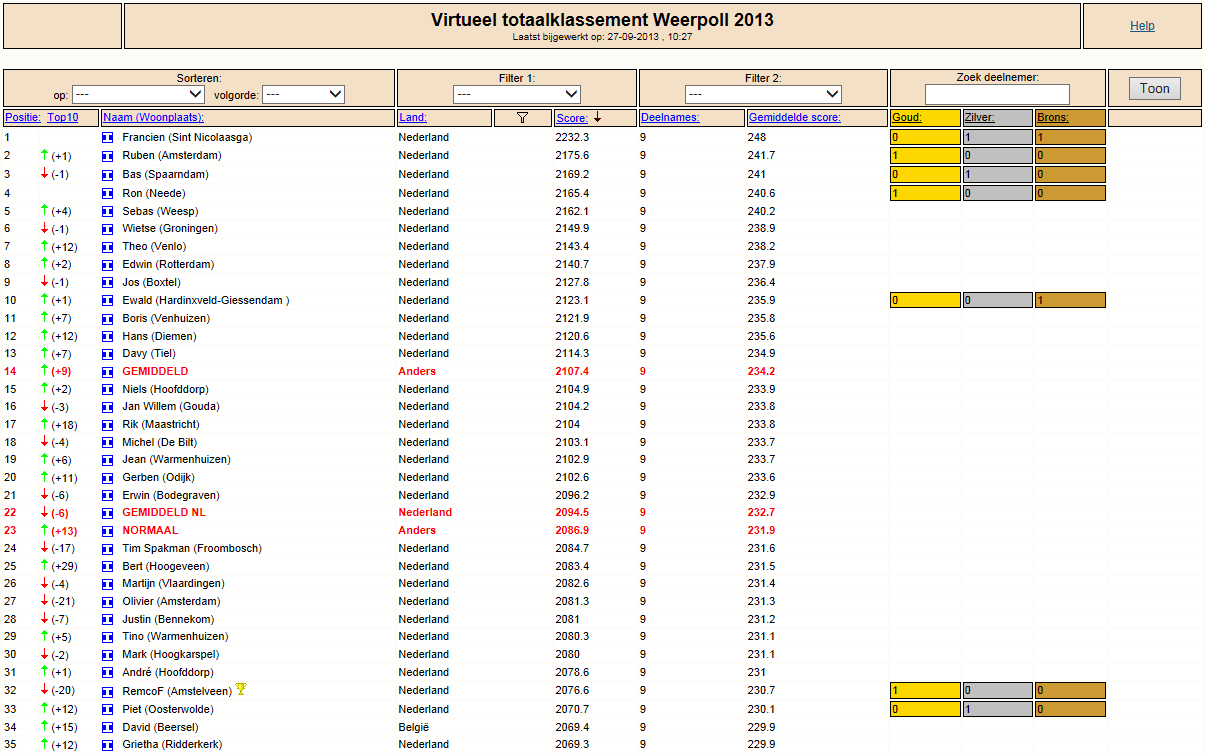Expand the Filter 2 dropdown
Image resolution: width=1205 pixels, height=754 pixels.
(x=763, y=94)
